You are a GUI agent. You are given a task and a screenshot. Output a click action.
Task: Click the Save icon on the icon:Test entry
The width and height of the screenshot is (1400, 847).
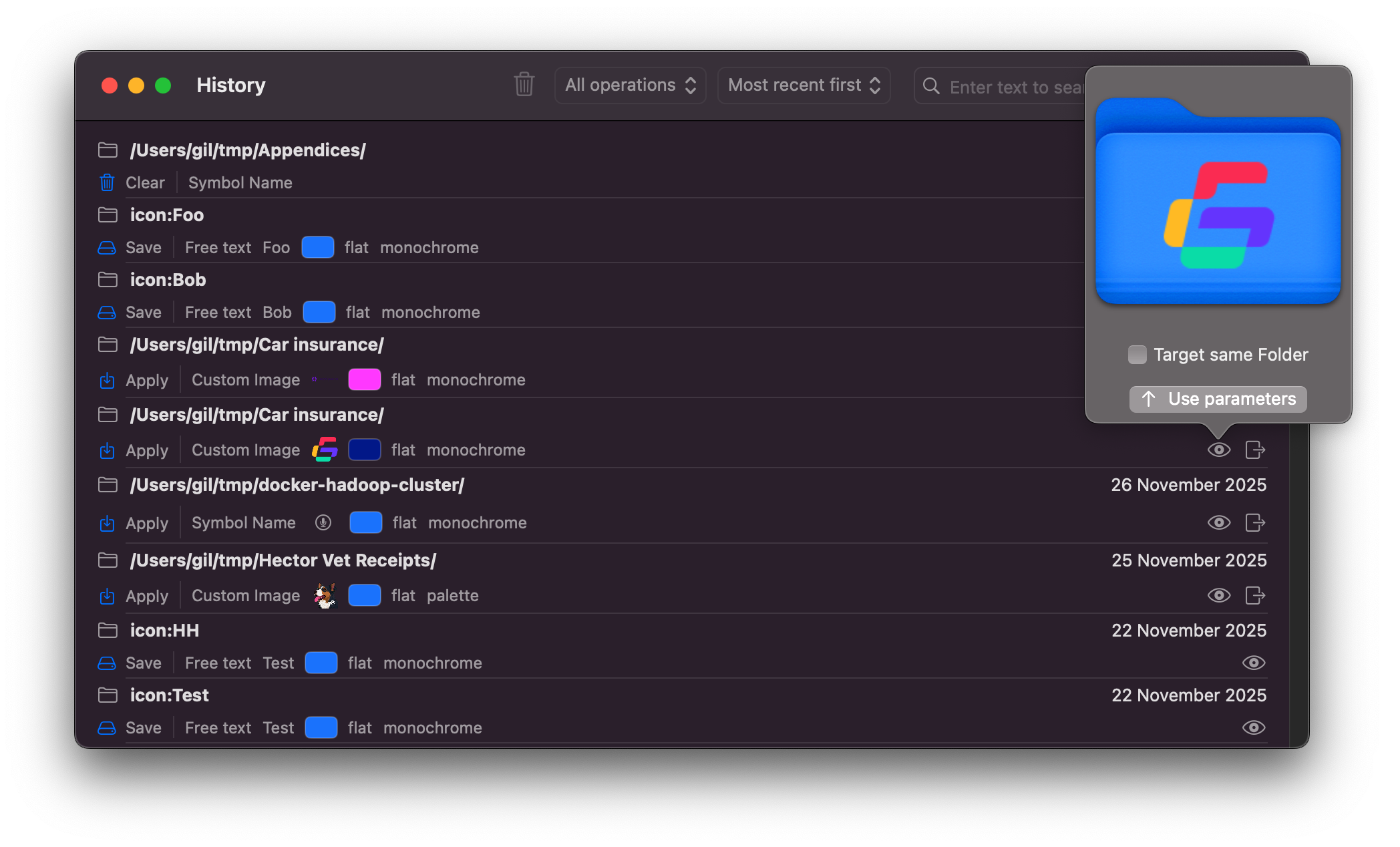click(x=108, y=727)
